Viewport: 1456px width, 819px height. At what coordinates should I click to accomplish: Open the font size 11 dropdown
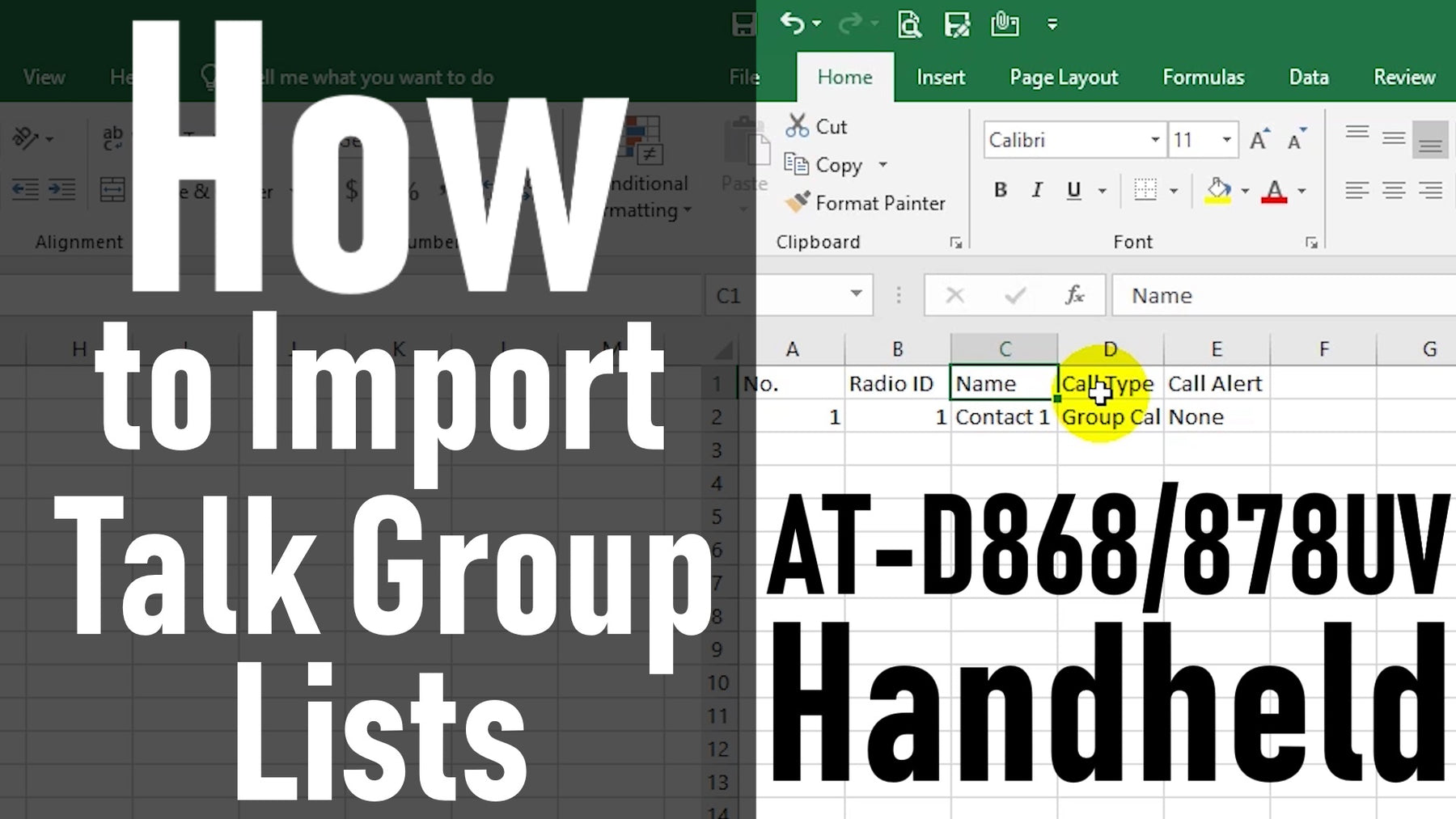click(x=1227, y=140)
